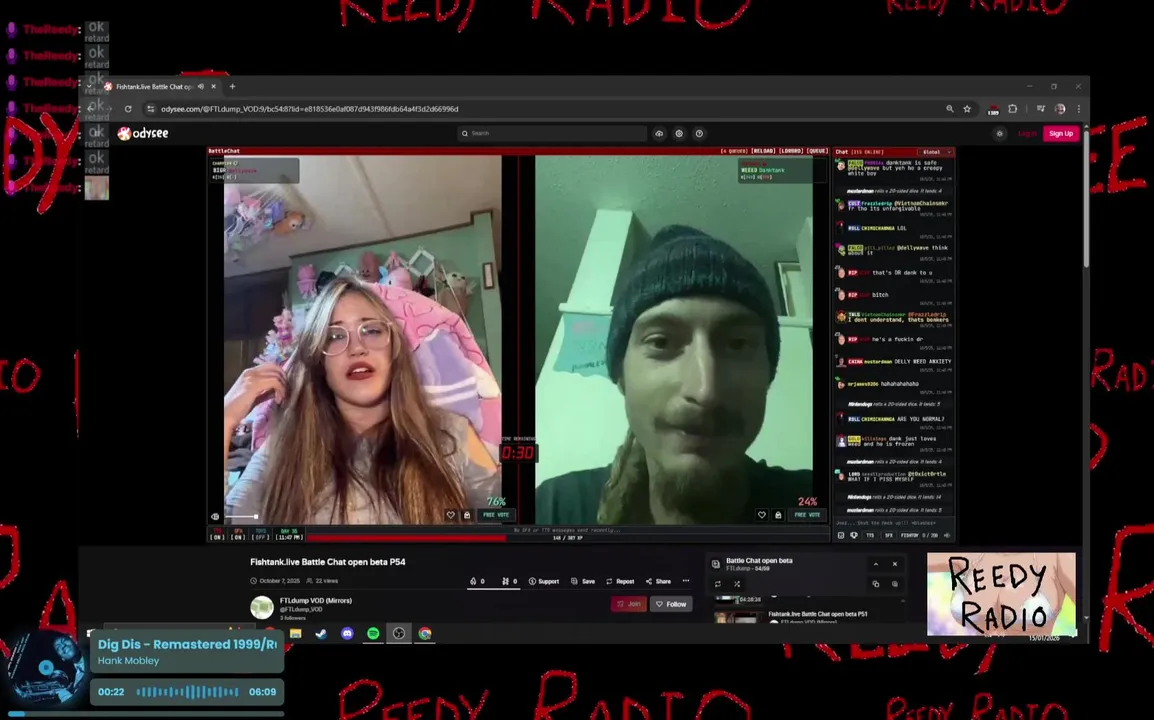The image size is (1154, 720).
Task: Click the LDRBRD option in the BattleChat bar
Action: 791,151
